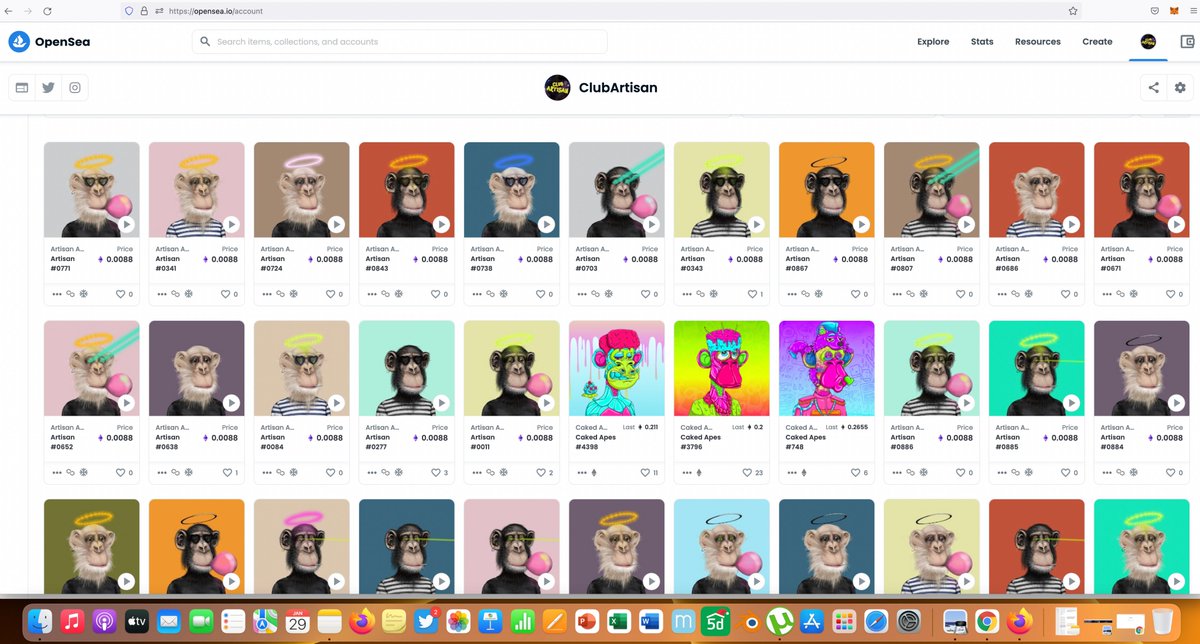The height and width of the screenshot is (644, 1200).
Task: Click the freeze snowflake icon on Artisan #0843
Action: 398,294
